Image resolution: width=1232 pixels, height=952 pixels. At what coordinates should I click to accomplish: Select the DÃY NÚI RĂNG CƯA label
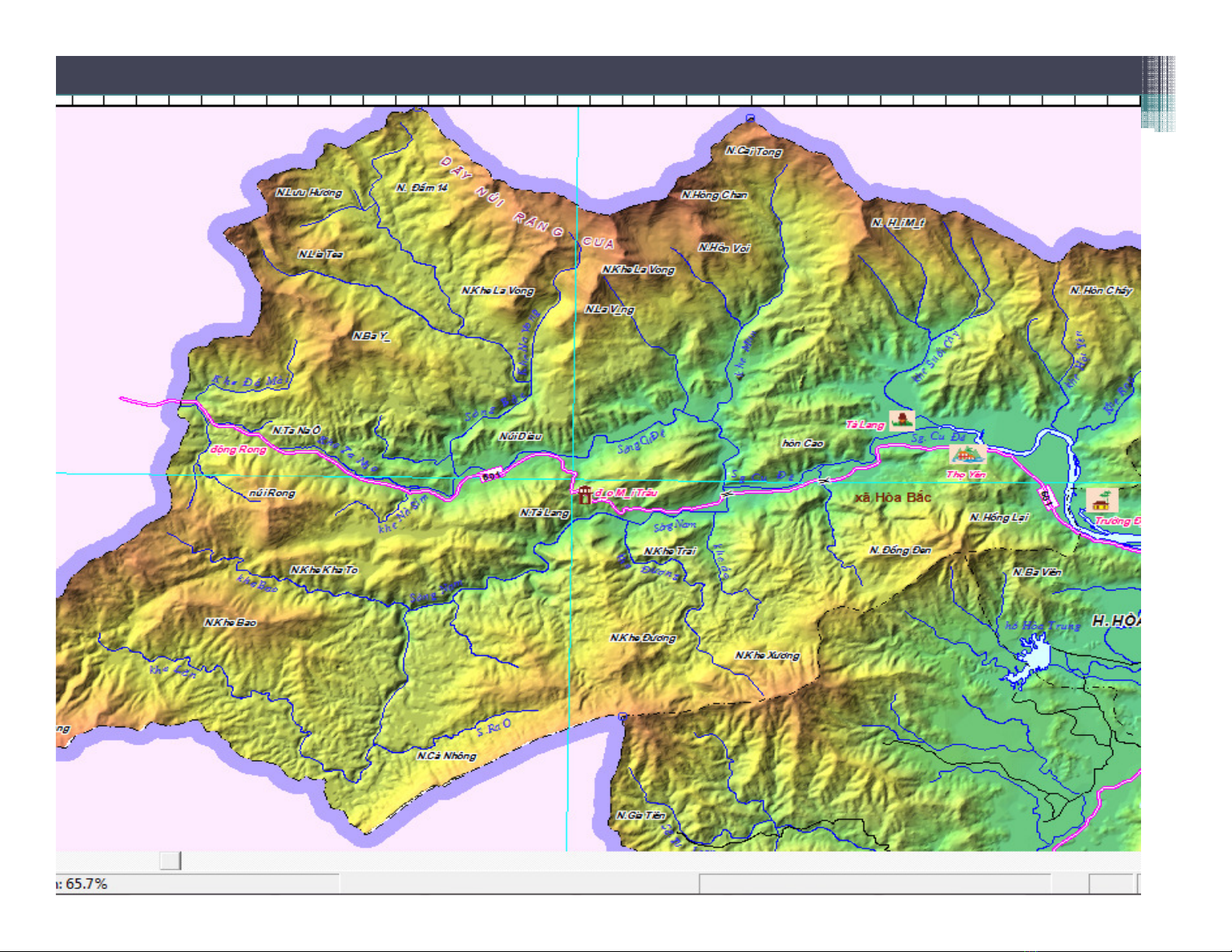click(527, 204)
